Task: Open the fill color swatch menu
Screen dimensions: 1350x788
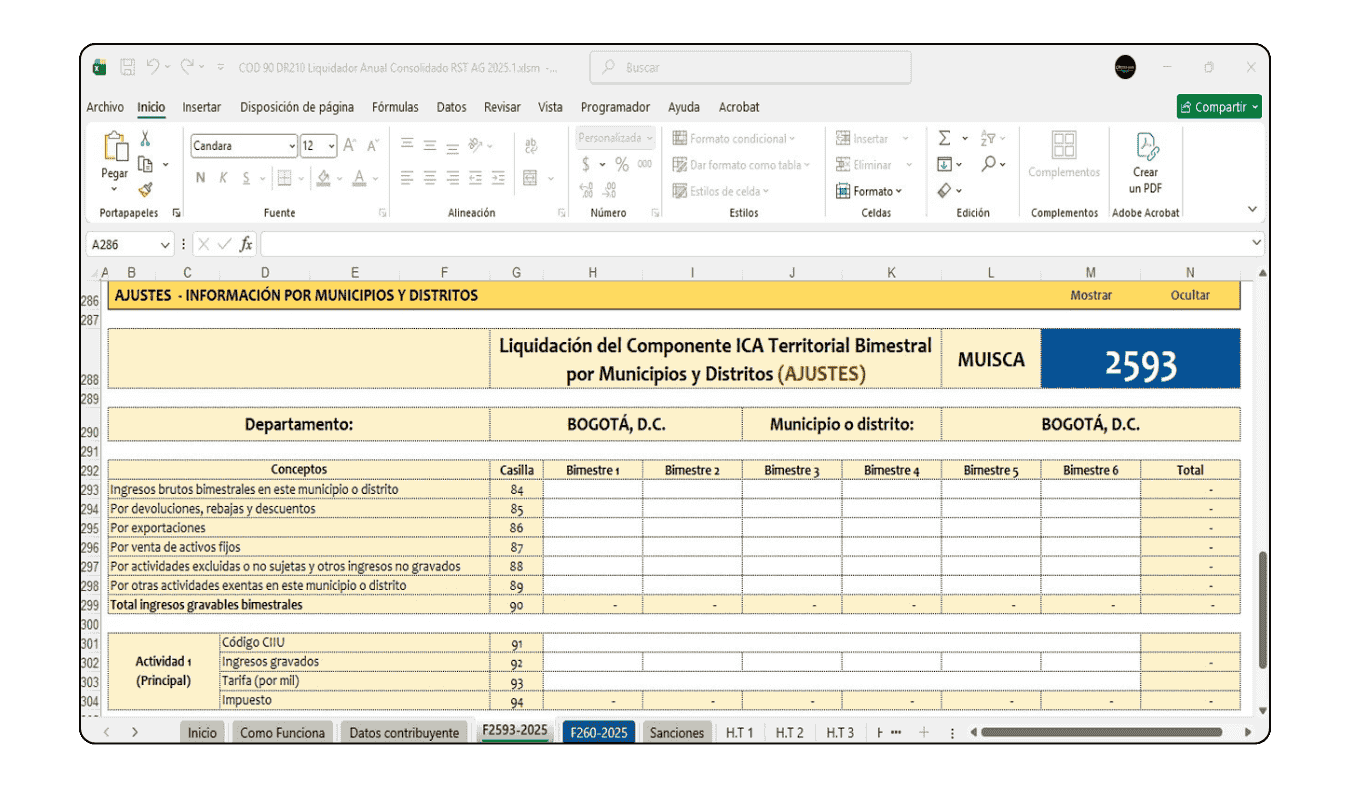Action: point(325,177)
